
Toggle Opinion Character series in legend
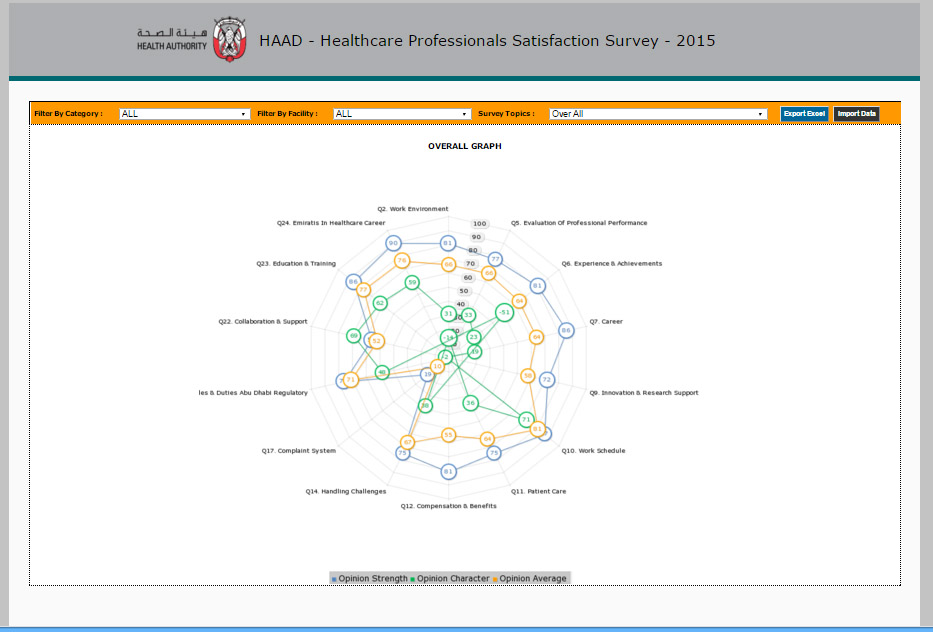(x=449, y=578)
